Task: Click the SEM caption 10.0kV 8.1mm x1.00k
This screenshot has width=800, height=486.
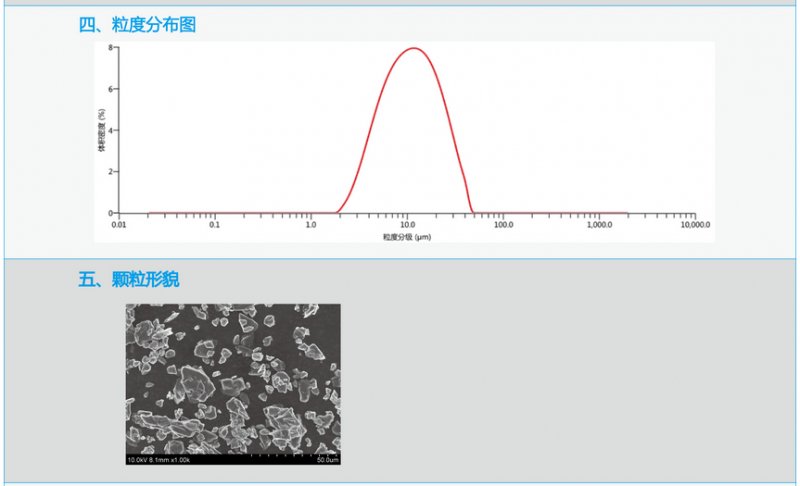Action: tap(159, 460)
